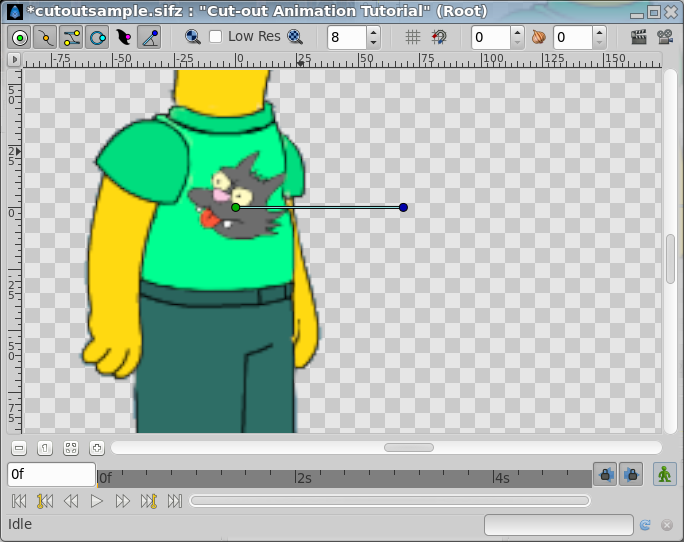684x542 pixels.
Task: Toggle vertex handles display
Action: point(45,38)
